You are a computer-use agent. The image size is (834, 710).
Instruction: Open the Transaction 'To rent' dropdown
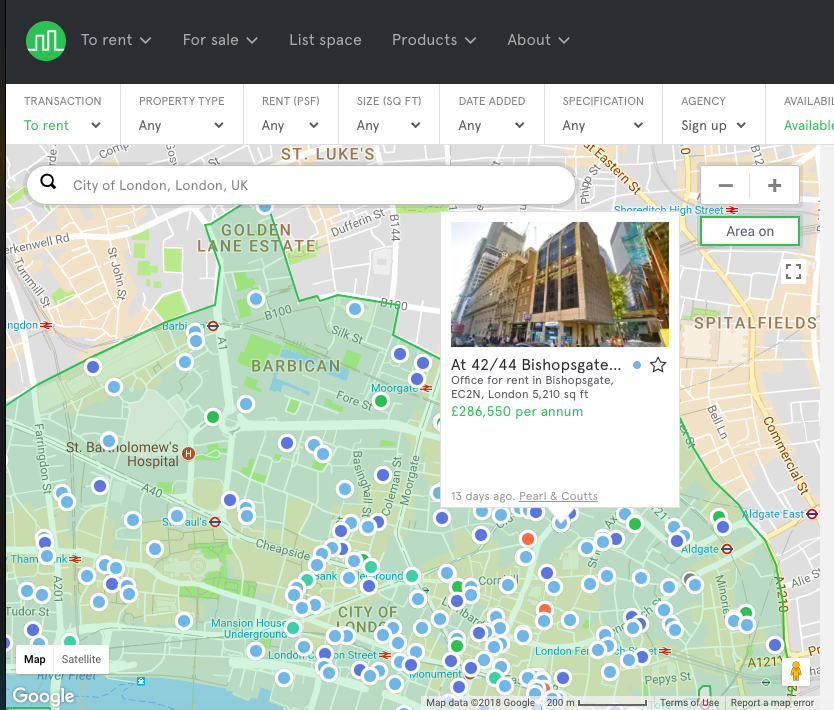(62, 125)
